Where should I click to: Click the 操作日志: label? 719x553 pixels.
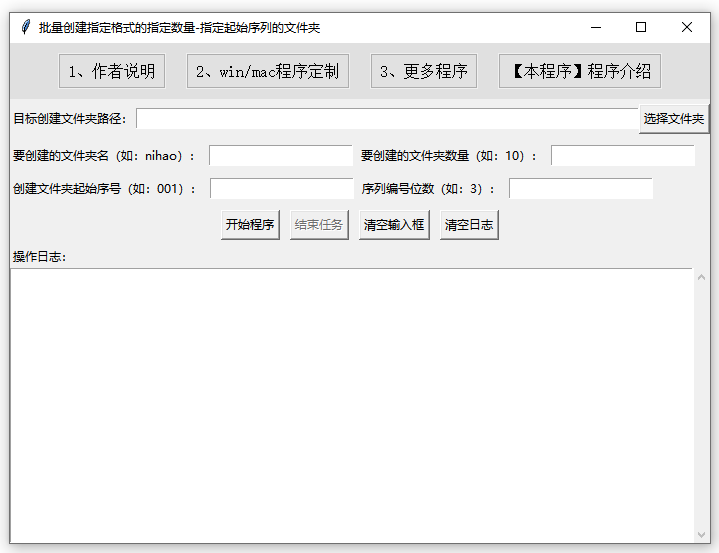[39, 257]
